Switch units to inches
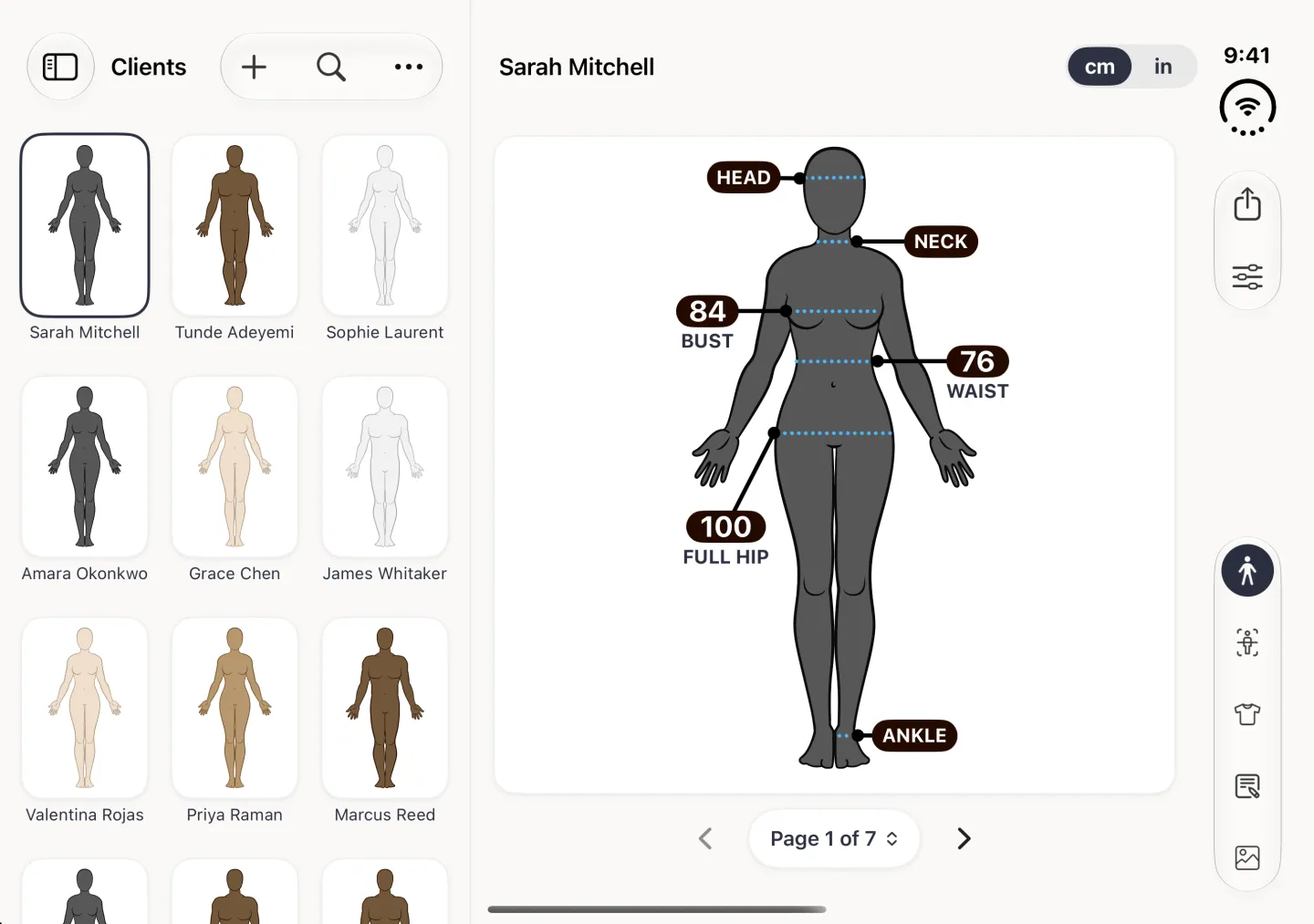 coord(1163,67)
